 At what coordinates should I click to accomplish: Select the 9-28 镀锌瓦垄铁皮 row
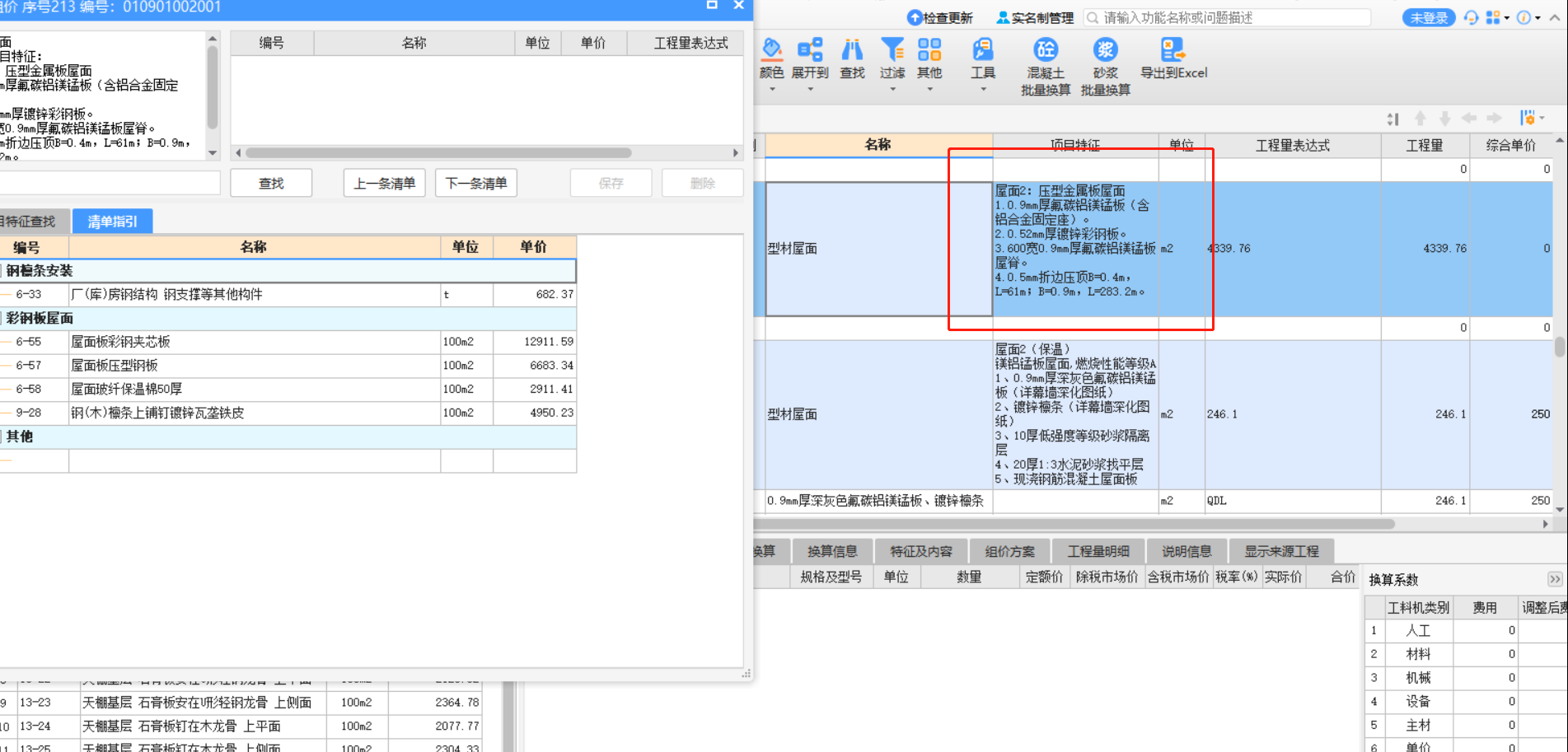pos(288,413)
